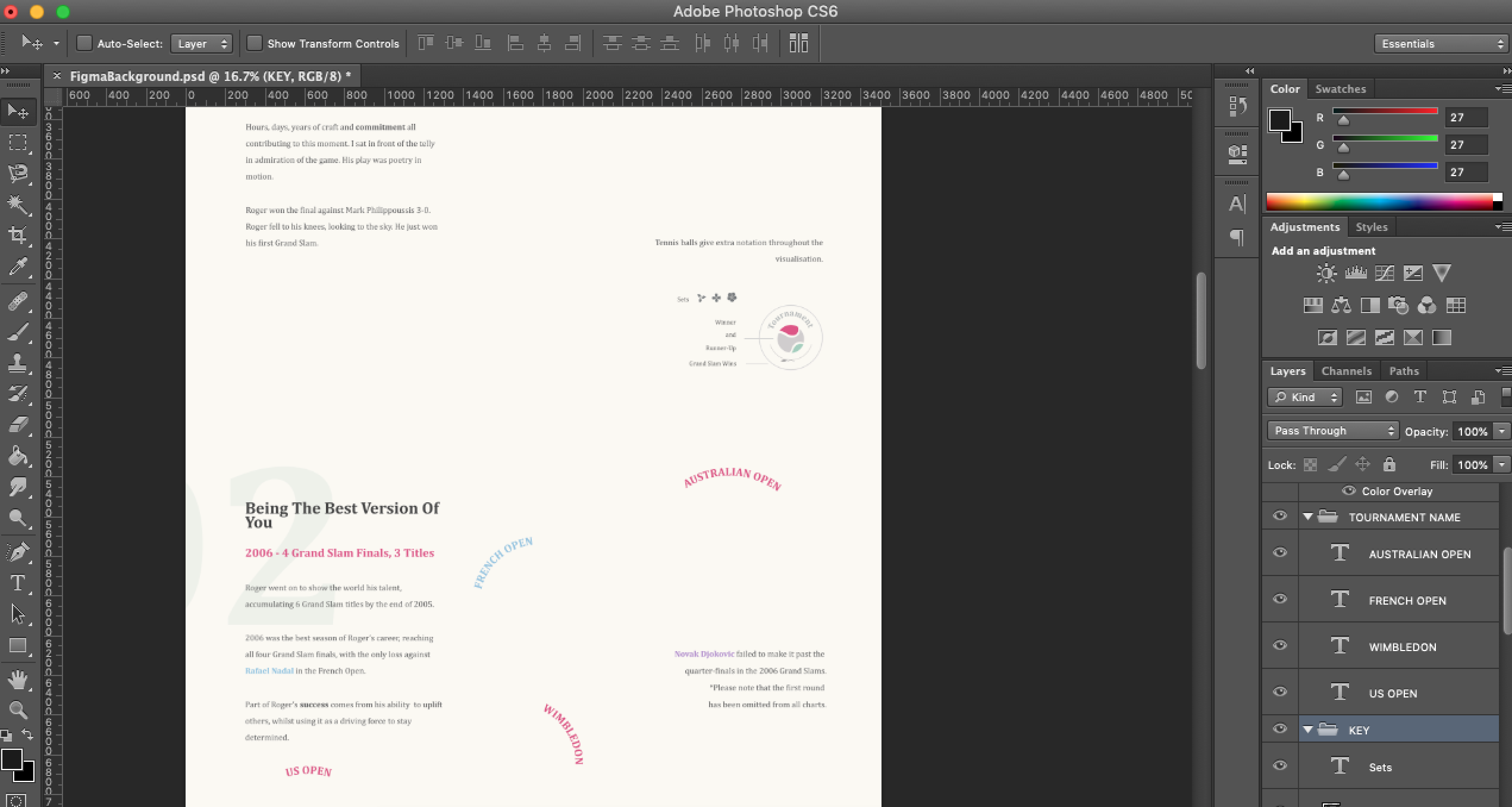This screenshot has width=1512, height=807.
Task: Select the Clone Stamp tool
Action: click(x=18, y=362)
